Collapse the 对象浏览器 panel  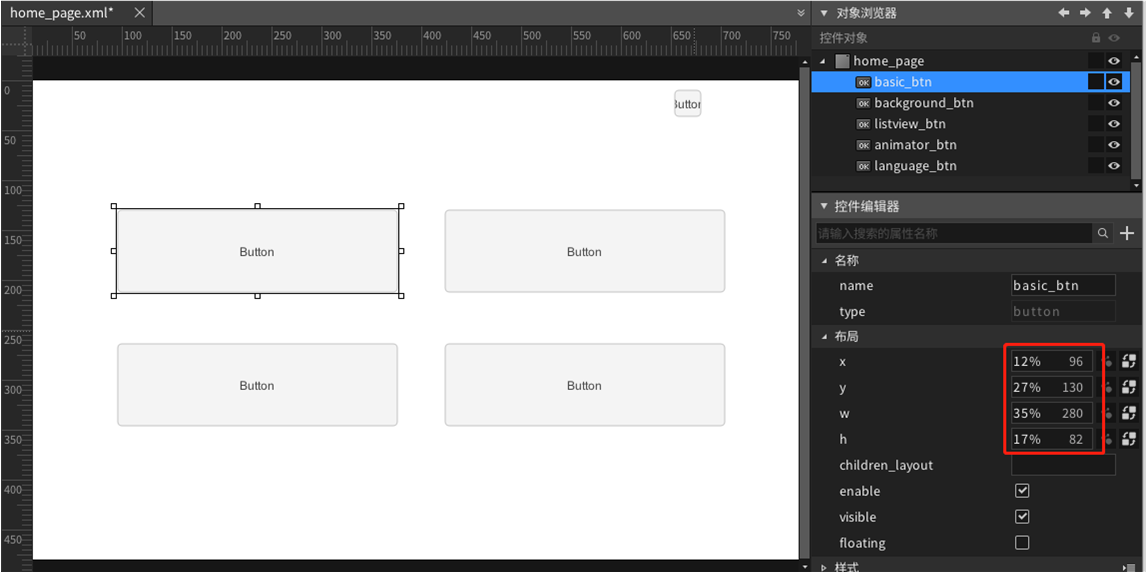pyautogui.click(x=824, y=13)
